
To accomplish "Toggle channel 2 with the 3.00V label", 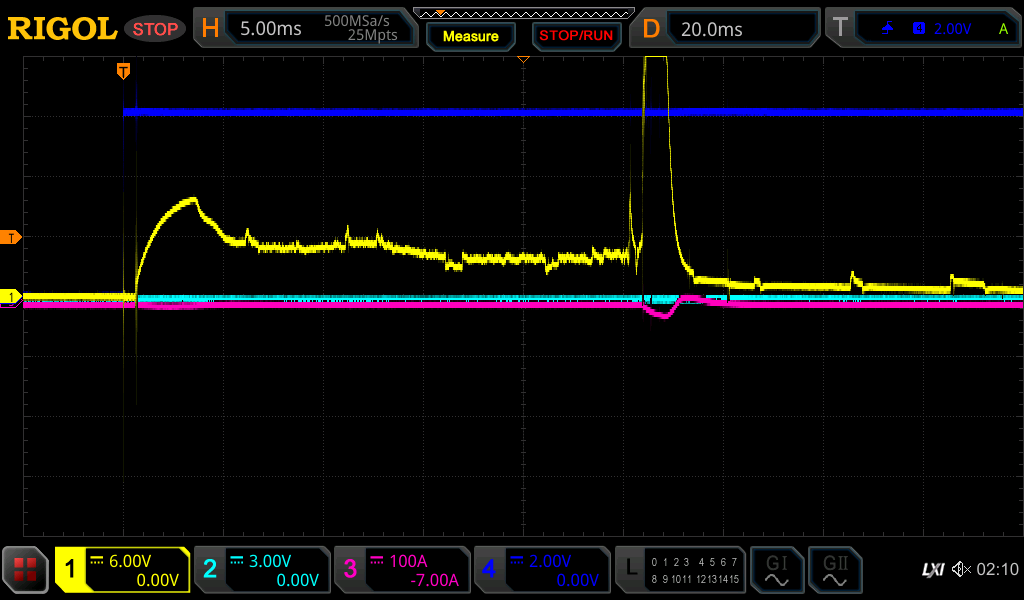I will pyautogui.click(x=262, y=570).
